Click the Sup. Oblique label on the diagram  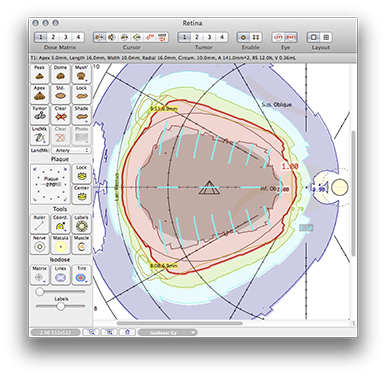(276, 105)
